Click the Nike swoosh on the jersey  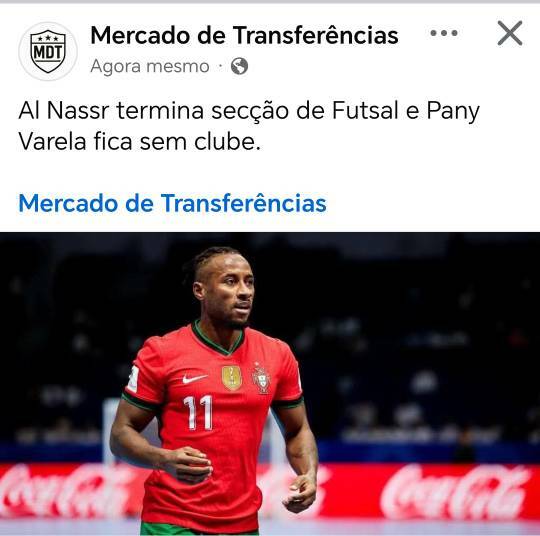pyautogui.click(x=195, y=379)
